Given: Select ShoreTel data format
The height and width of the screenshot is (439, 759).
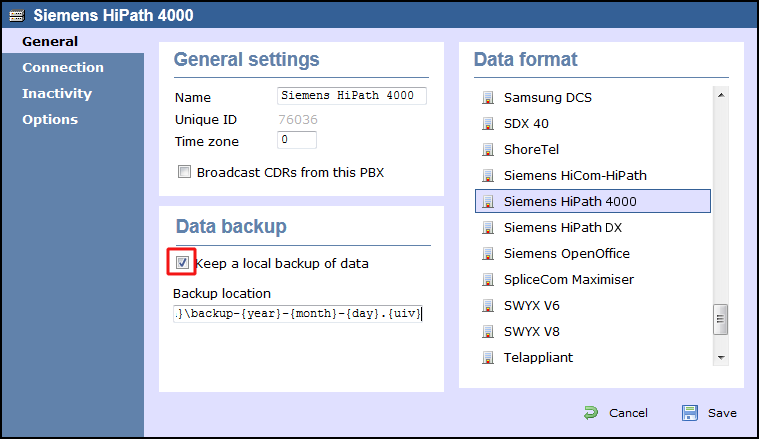Looking at the screenshot, I should 593,150.
